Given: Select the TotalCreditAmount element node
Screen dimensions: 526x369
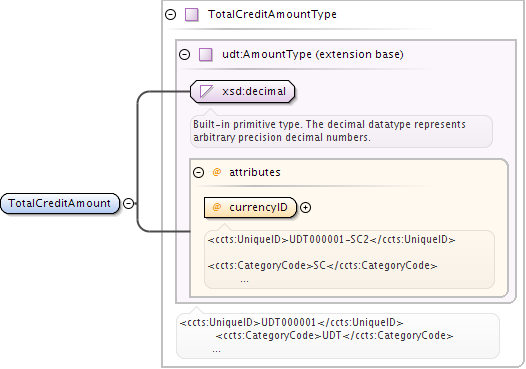Looking at the screenshot, I should pos(60,203).
